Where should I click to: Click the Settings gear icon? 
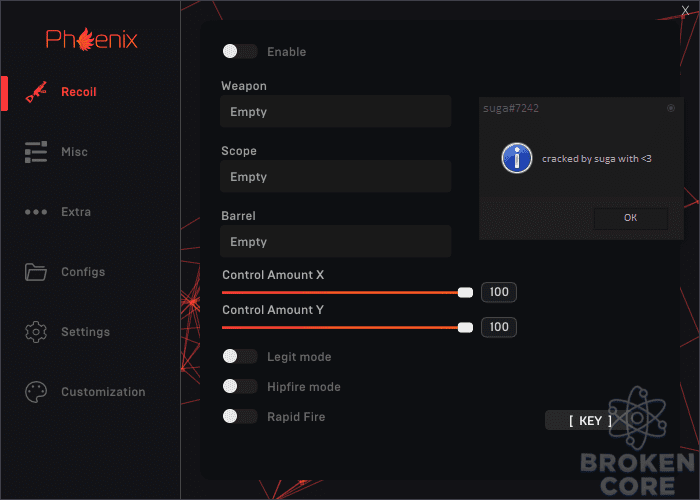36,332
